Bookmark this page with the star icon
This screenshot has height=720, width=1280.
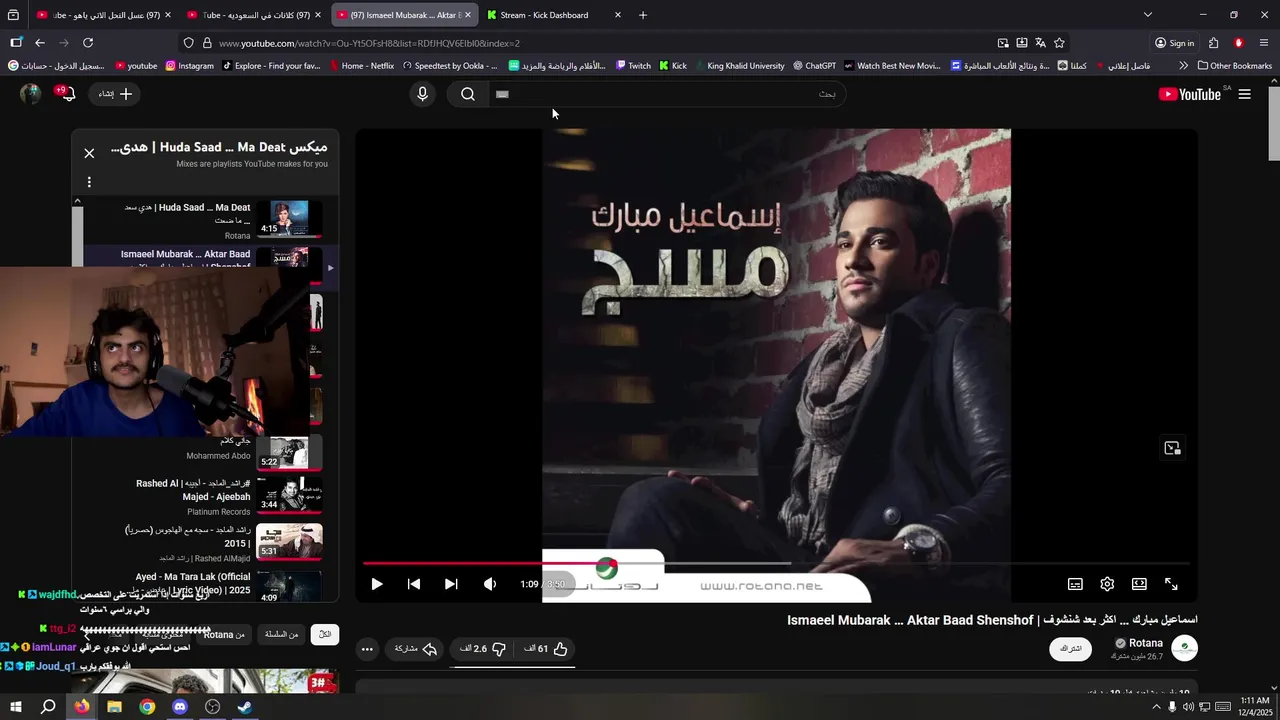pos(1059,43)
